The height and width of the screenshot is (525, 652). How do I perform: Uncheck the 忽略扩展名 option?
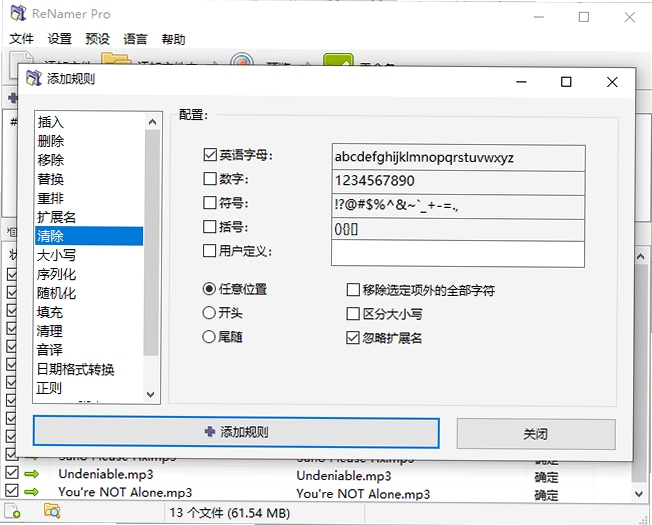[353, 338]
